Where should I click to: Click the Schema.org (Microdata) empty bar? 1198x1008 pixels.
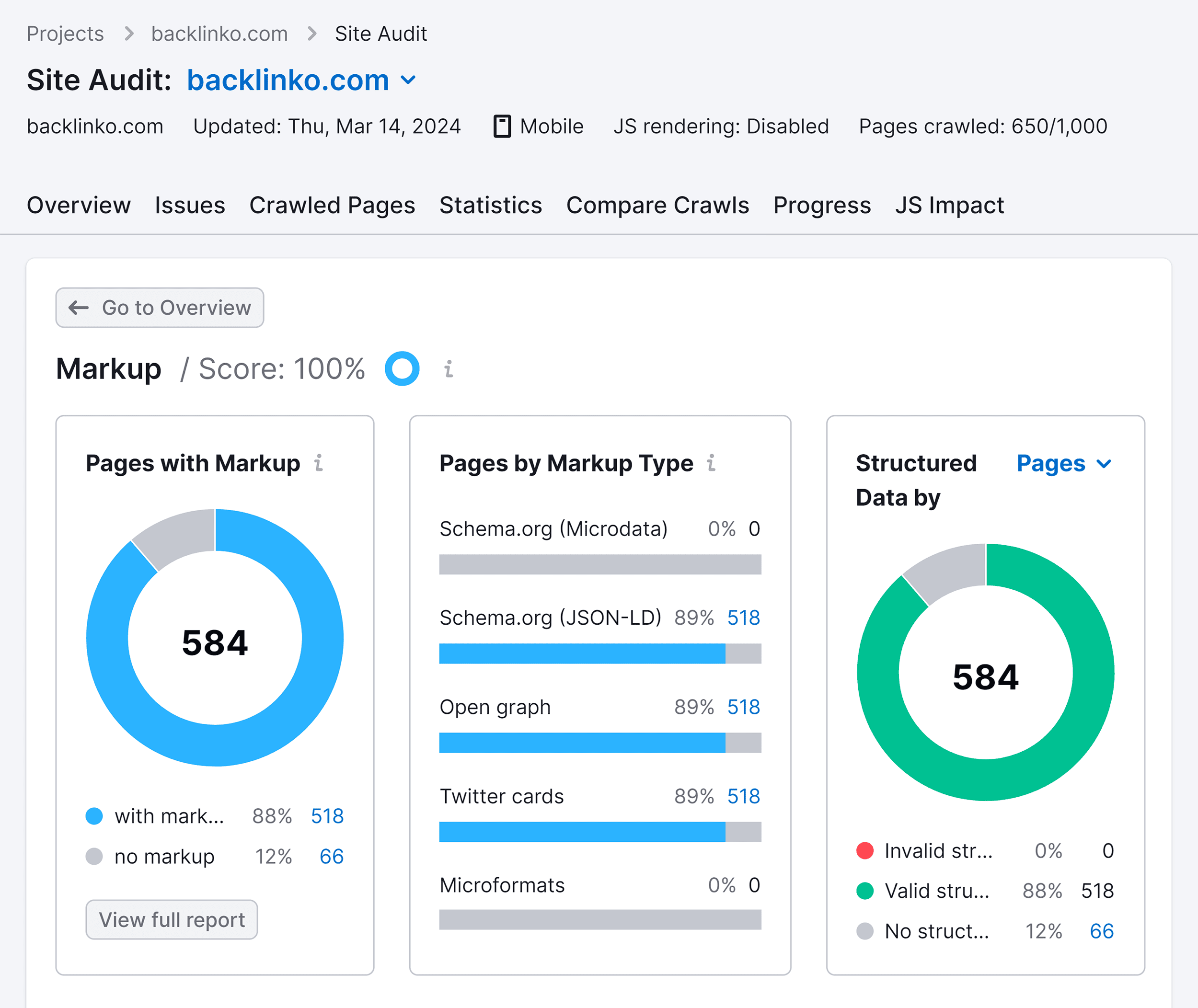[600, 564]
